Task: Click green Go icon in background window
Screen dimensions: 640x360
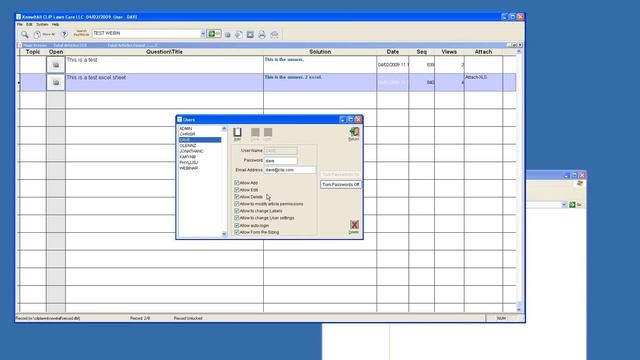Action: [x=572, y=204]
